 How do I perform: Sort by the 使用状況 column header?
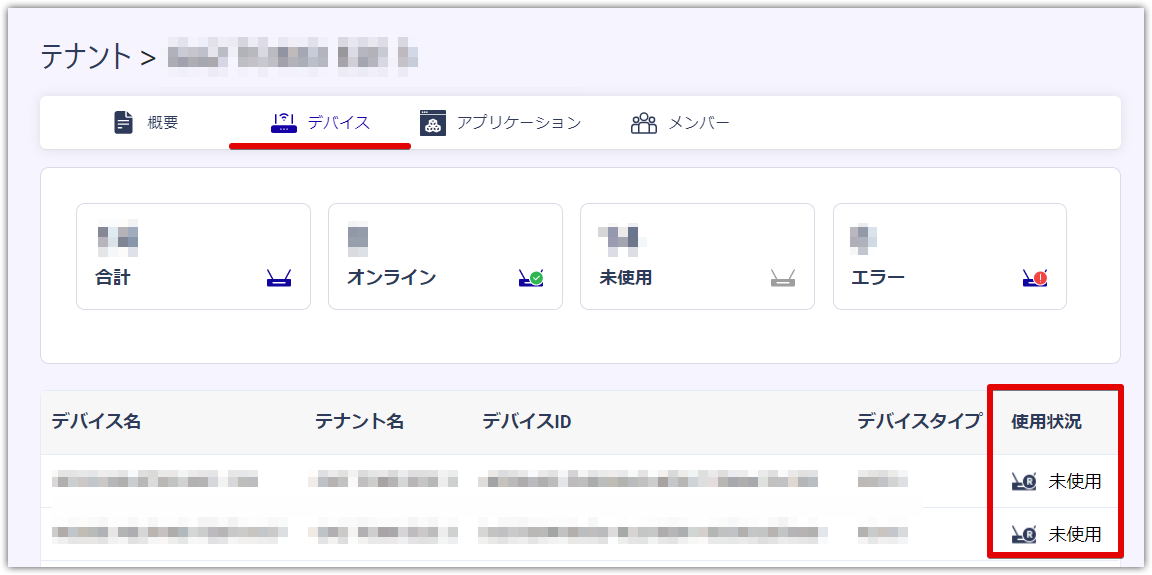(1046, 422)
